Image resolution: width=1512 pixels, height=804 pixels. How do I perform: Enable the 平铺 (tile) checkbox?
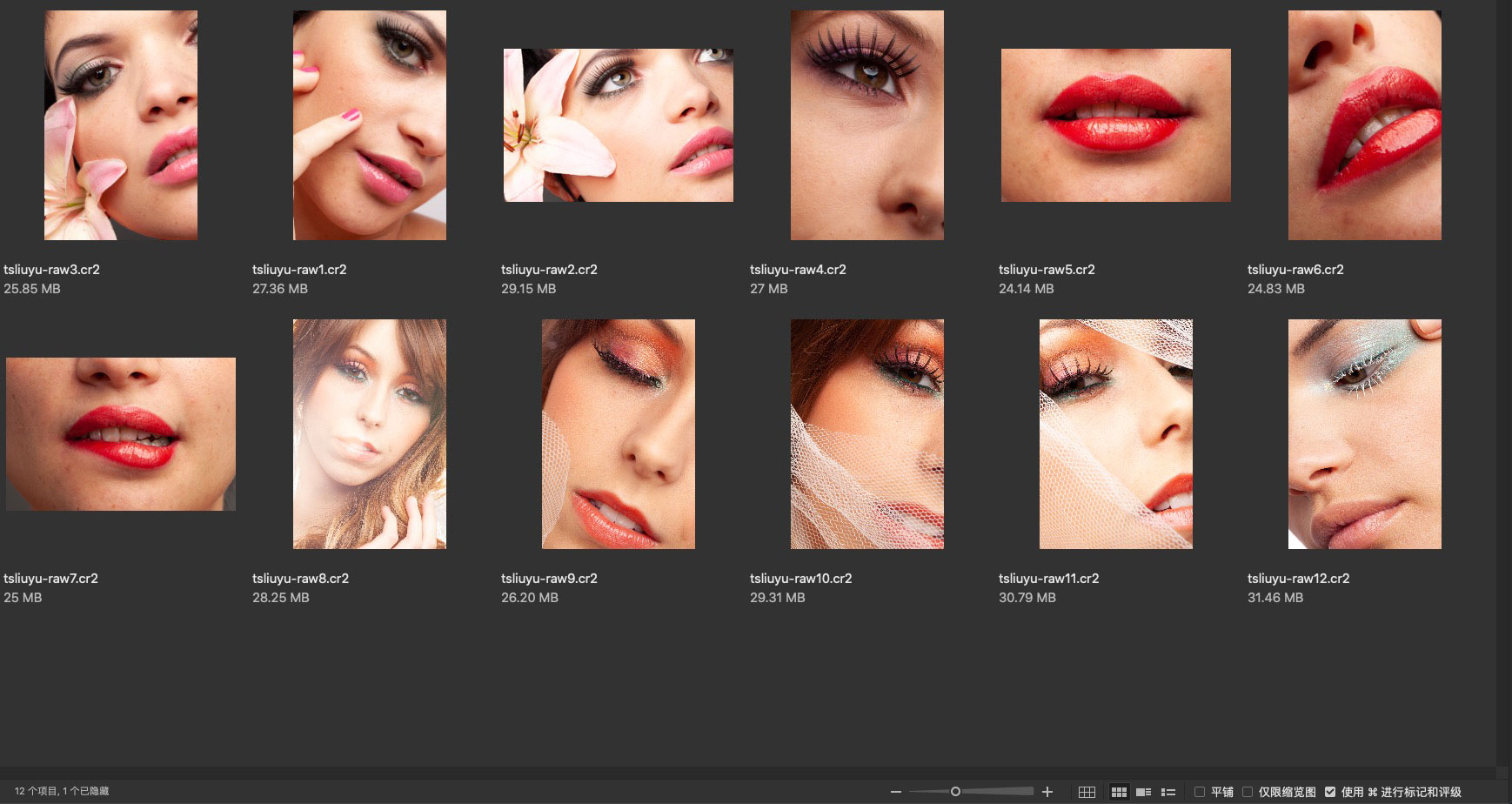[1200, 792]
